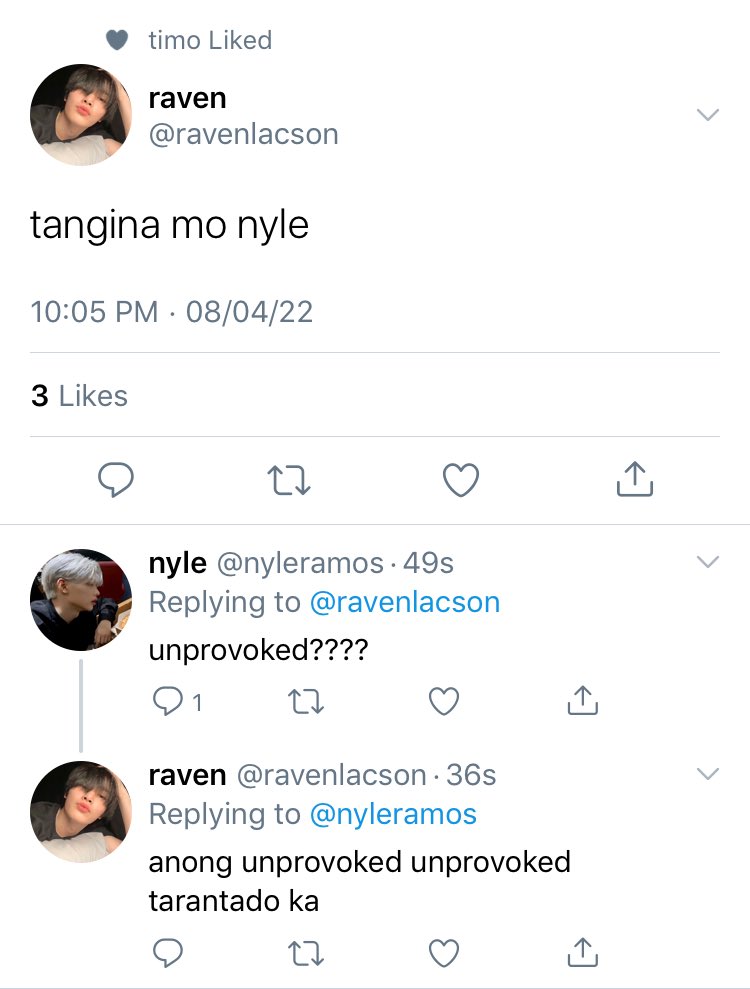Like raven's tarantado ka reply
Viewport: 750px width, 989px height.
click(444, 953)
